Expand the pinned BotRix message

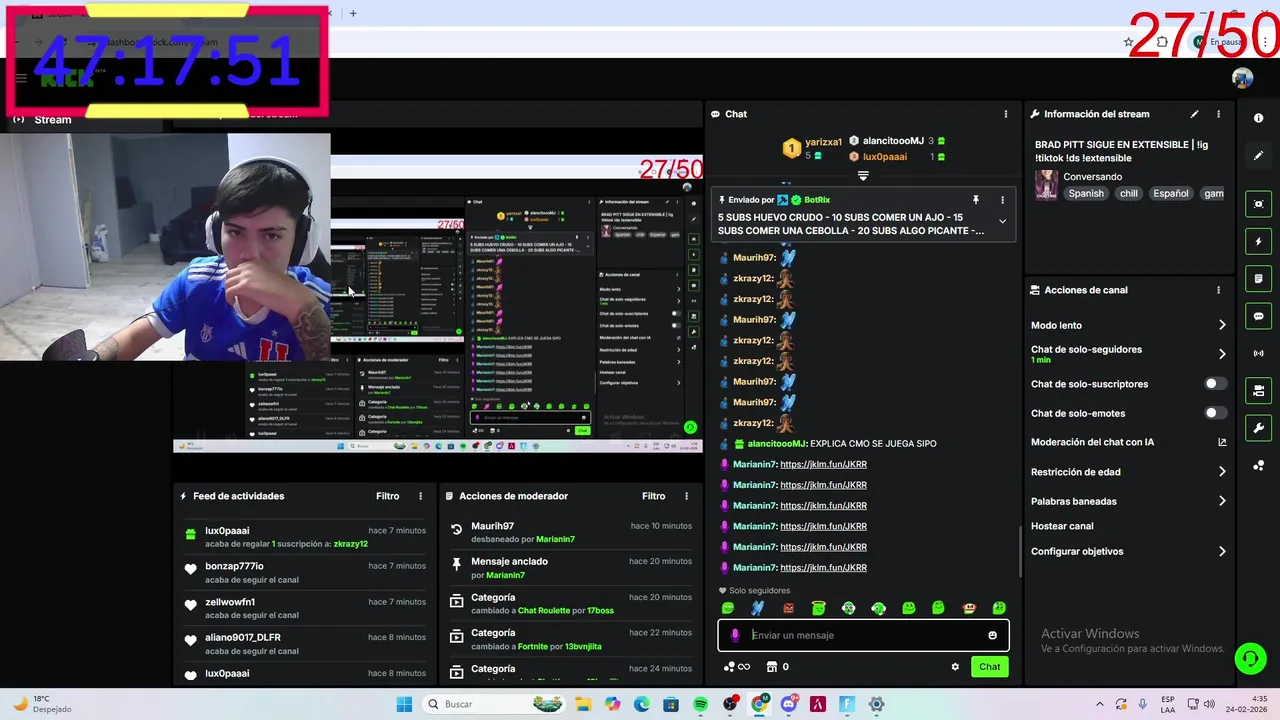pos(1002,222)
